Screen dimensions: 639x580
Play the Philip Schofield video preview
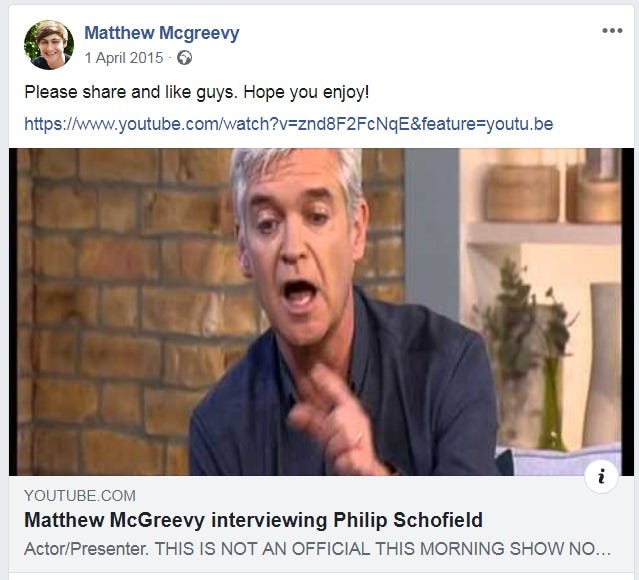pyautogui.click(x=315, y=312)
